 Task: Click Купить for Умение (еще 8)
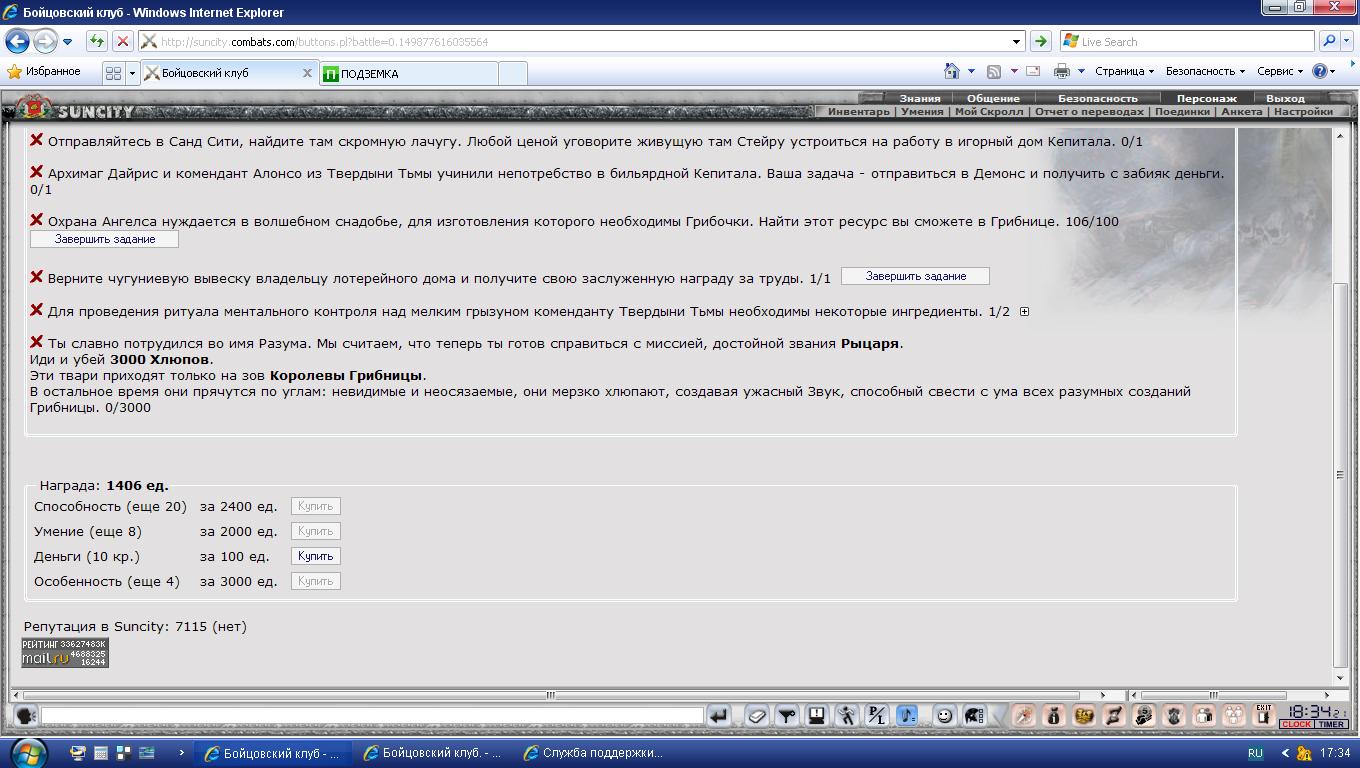click(315, 531)
